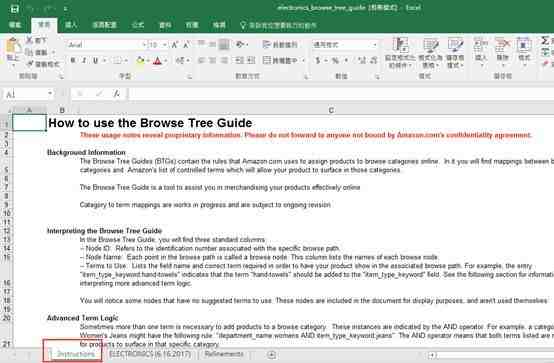Select column C header
Screen dimensions: 554x363
click(x=331, y=110)
